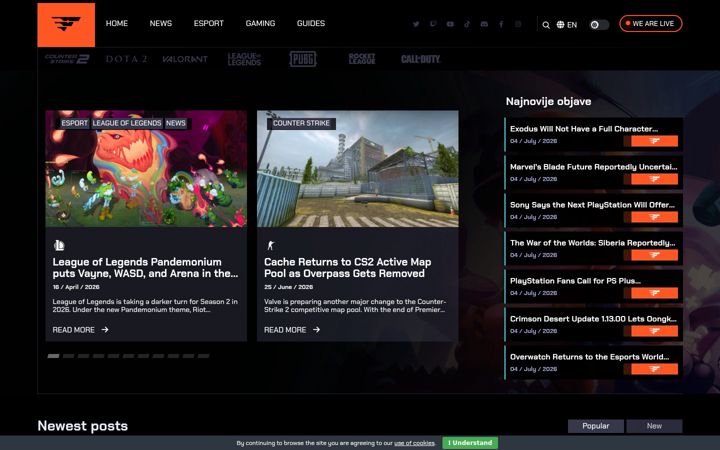Click the search magnifier icon
This screenshot has width=720, height=450.
(x=546, y=25)
